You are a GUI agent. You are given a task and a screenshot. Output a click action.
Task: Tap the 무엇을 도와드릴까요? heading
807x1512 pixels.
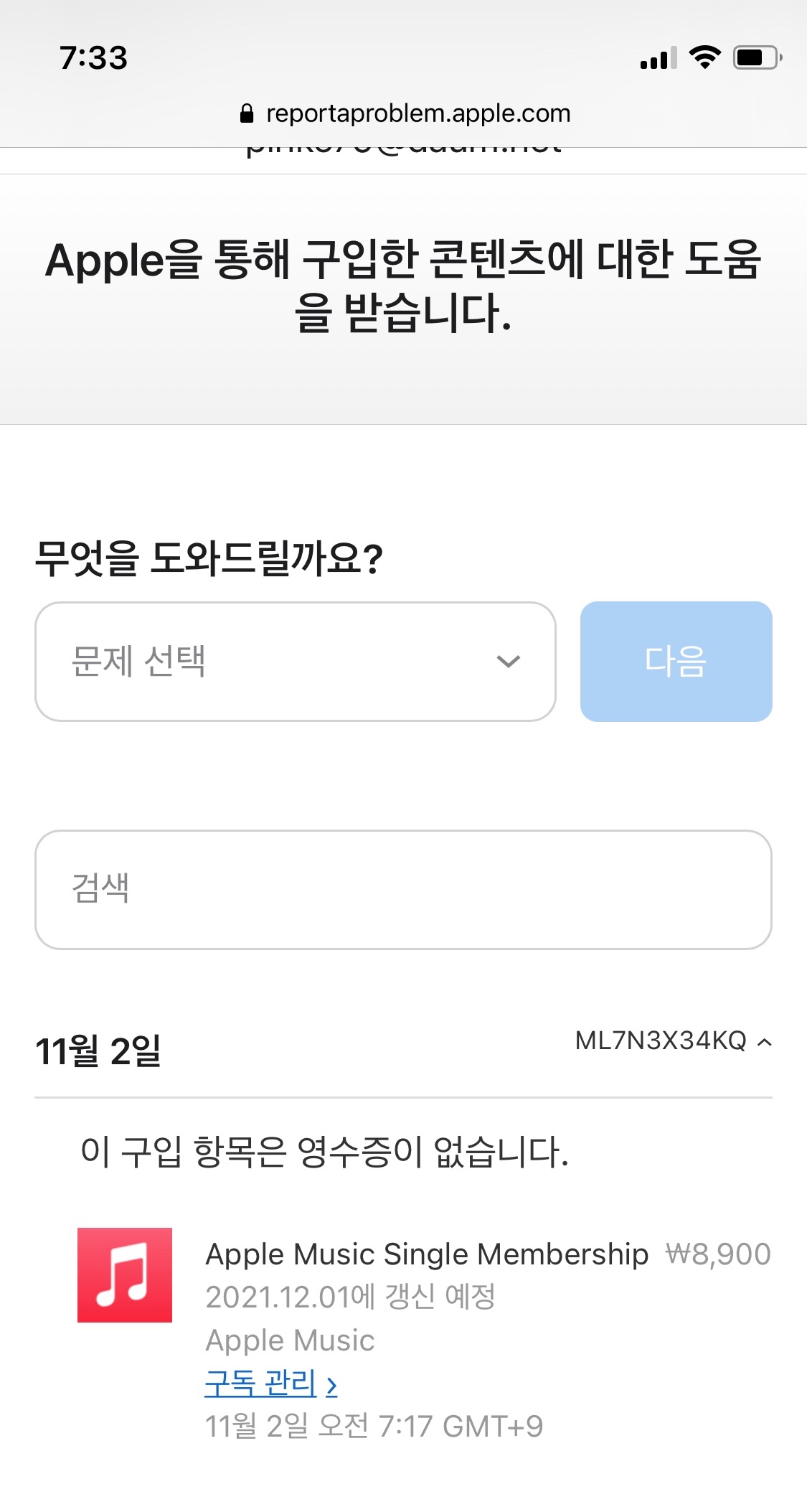coord(209,558)
